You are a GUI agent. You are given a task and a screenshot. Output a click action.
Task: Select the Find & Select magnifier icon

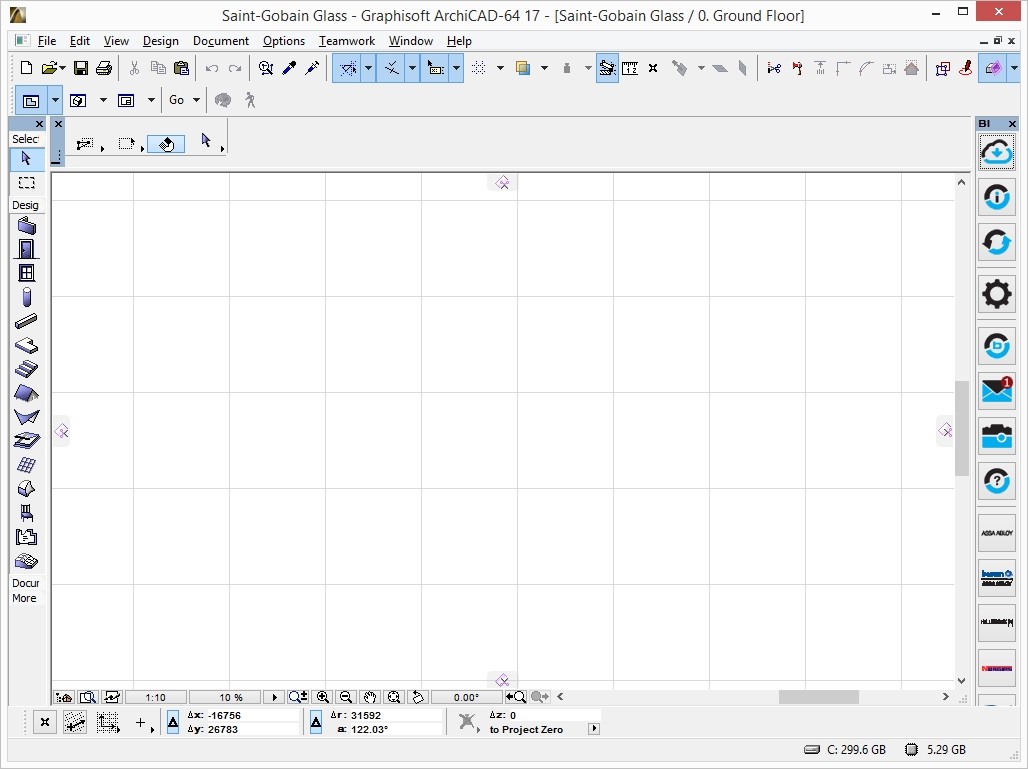click(266, 68)
